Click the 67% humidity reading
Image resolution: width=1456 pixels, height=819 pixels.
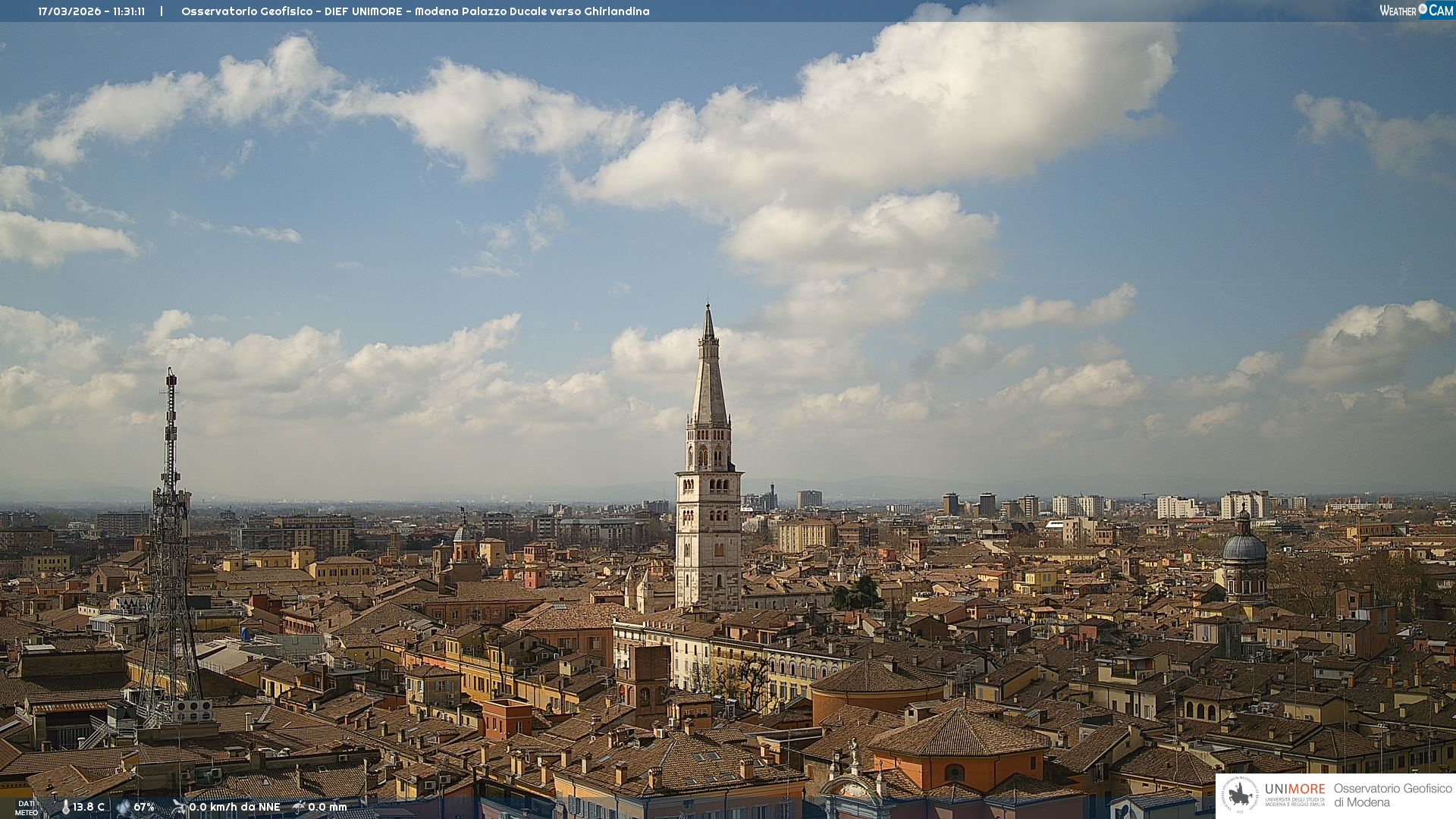point(144,807)
